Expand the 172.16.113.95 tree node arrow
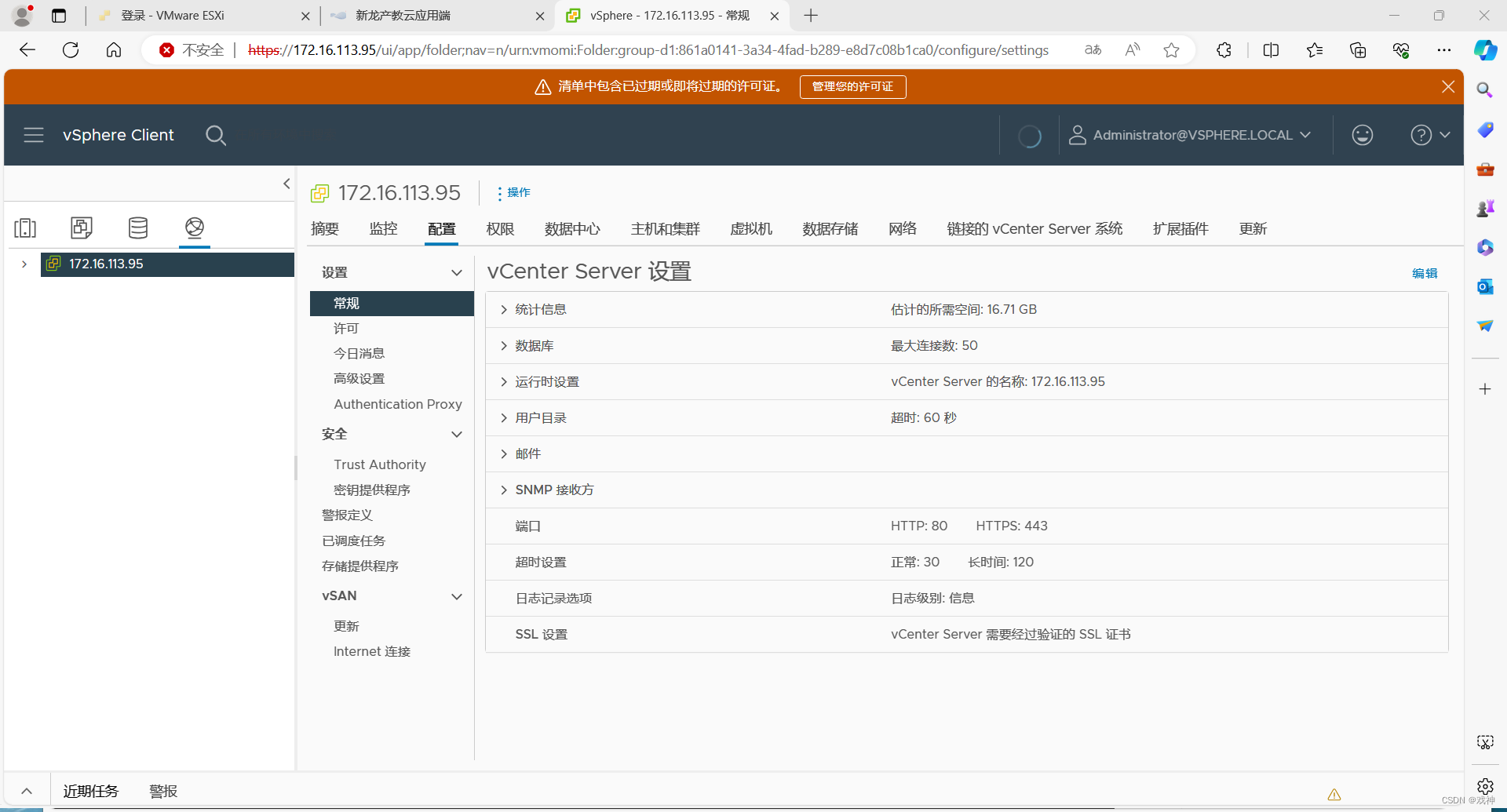 click(24, 264)
